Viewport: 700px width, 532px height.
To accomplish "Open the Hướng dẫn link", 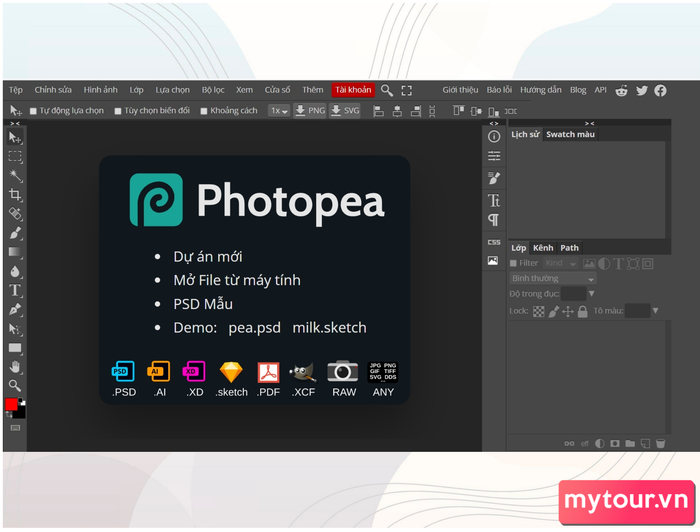I will (x=541, y=90).
